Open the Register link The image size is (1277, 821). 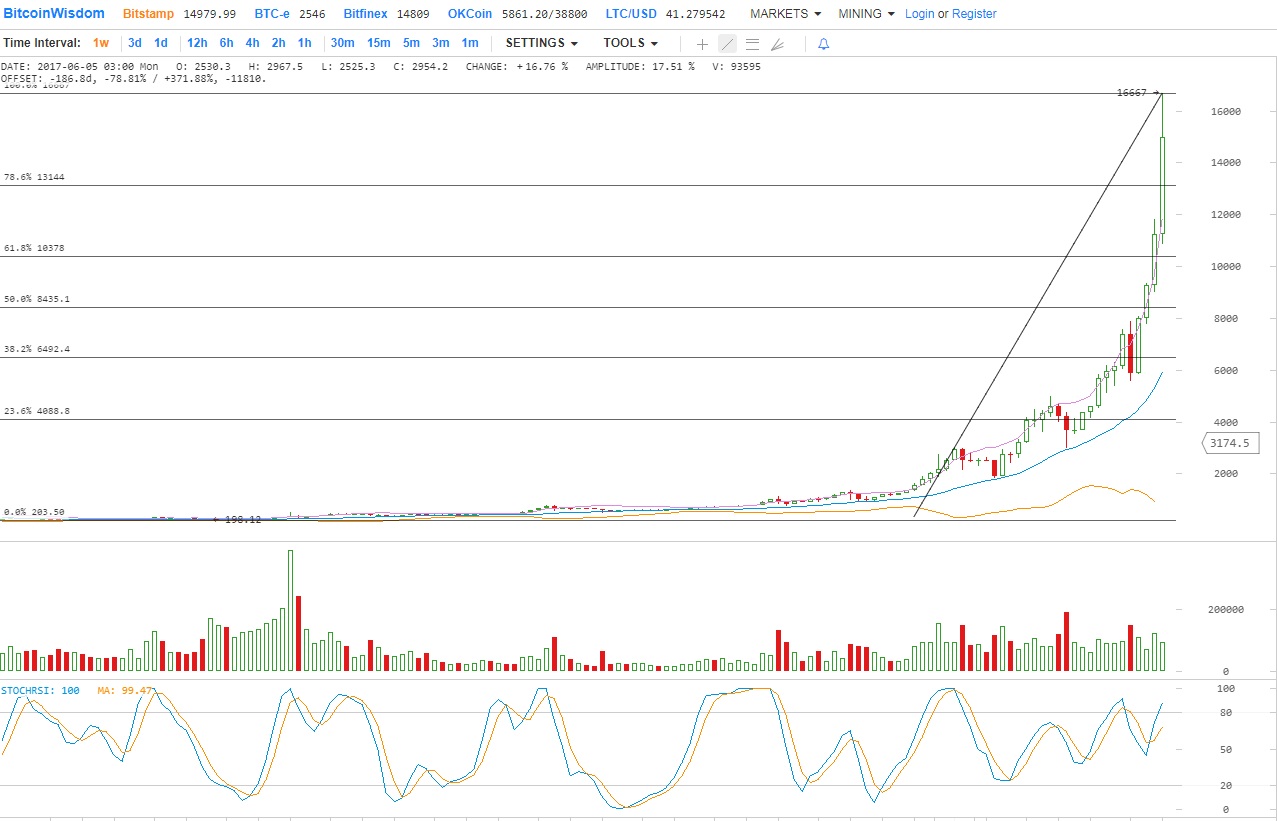(974, 14)
